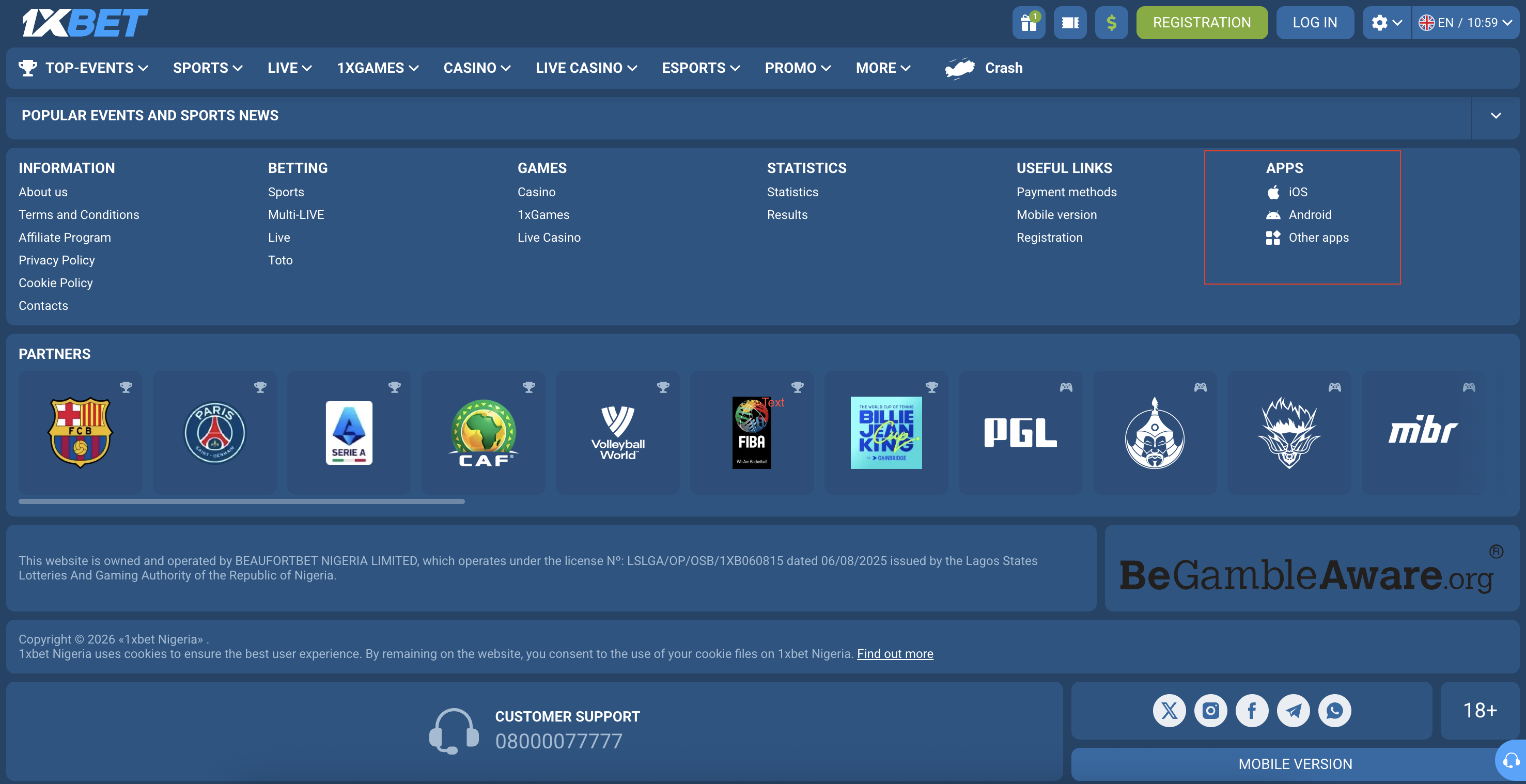Select the Paris Saint-Germain partner card

[214, 432]
